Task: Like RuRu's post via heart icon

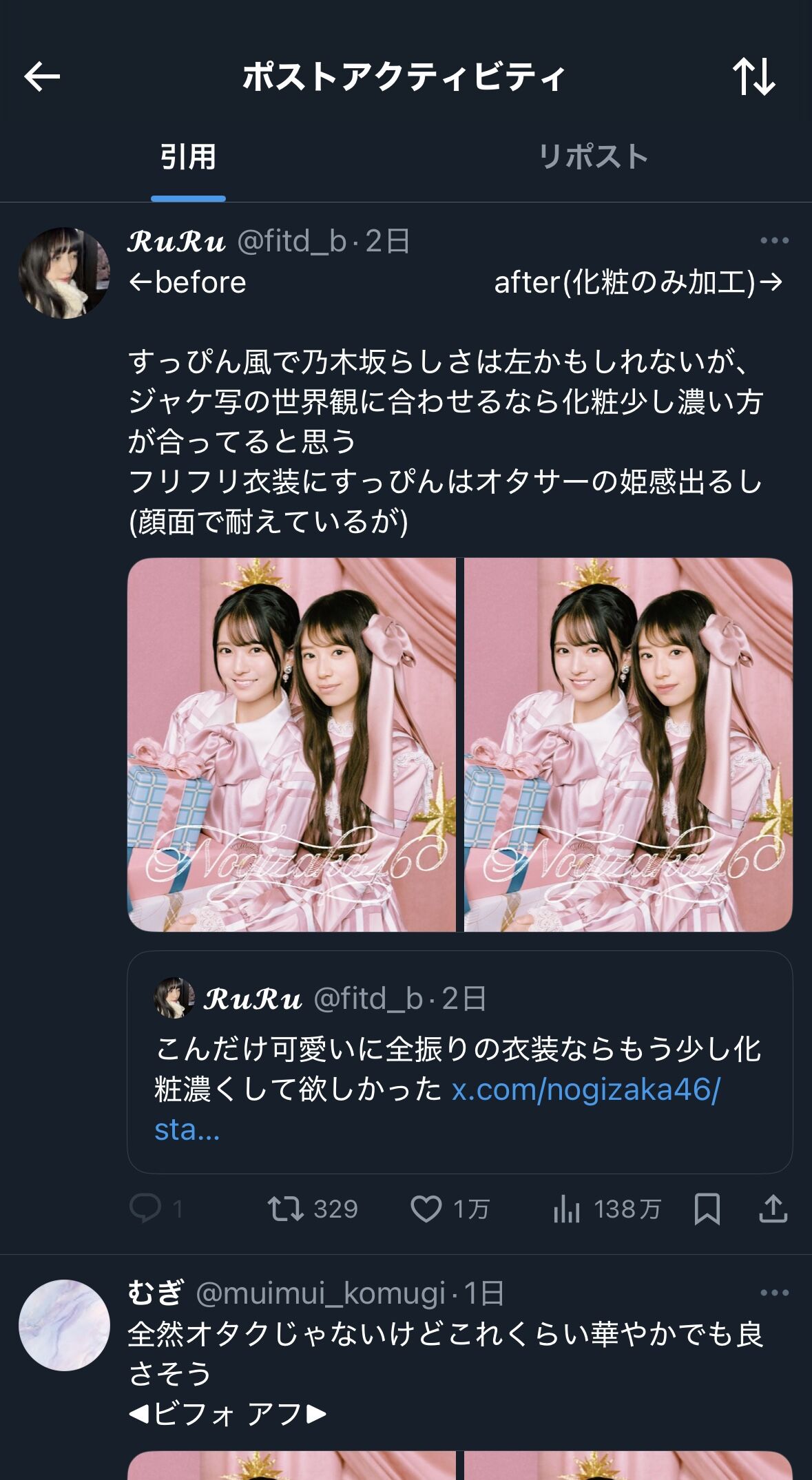Action: pyautogui.click(x=426, y=1209)
